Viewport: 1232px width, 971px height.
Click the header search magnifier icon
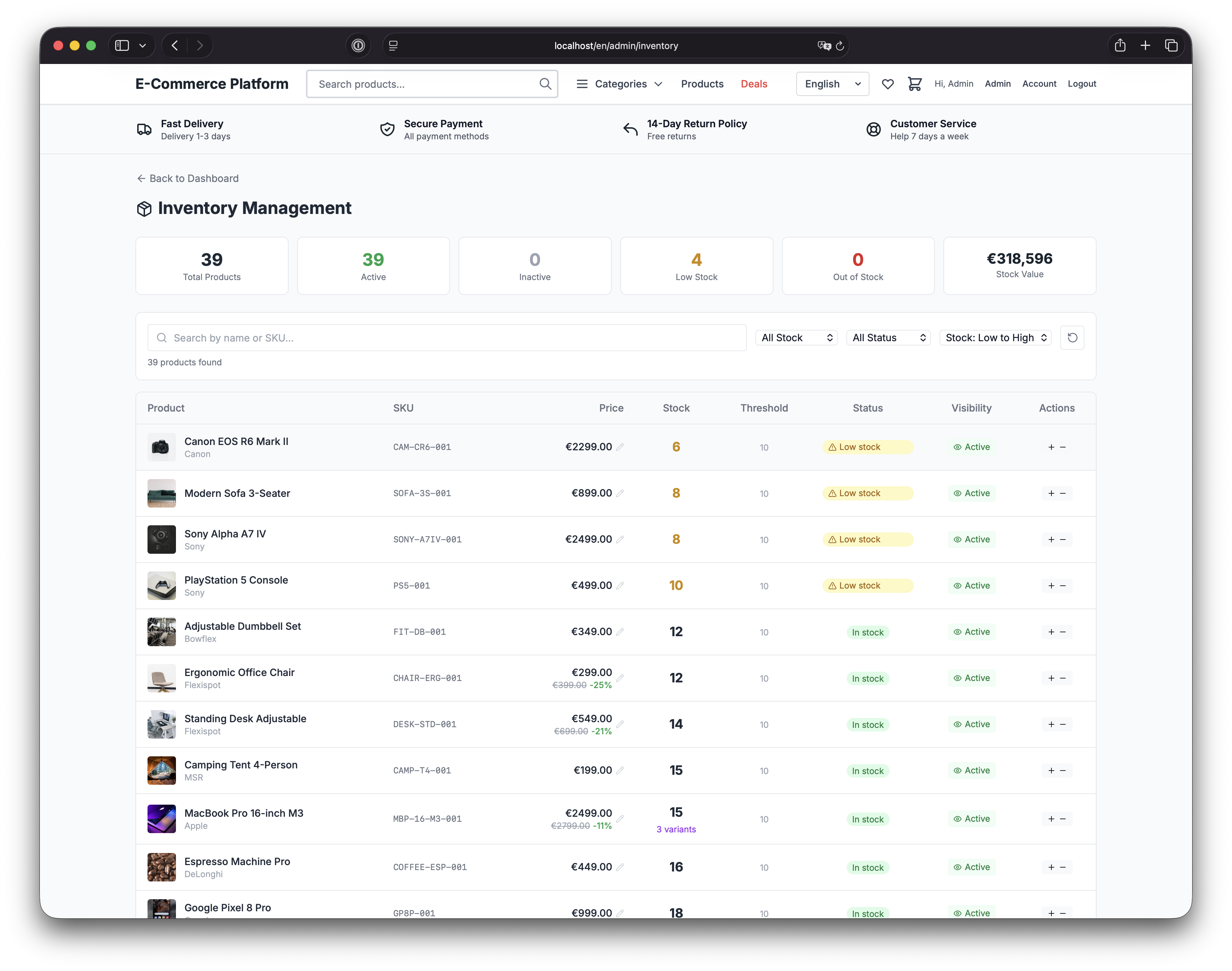click(x=545, y=84)
